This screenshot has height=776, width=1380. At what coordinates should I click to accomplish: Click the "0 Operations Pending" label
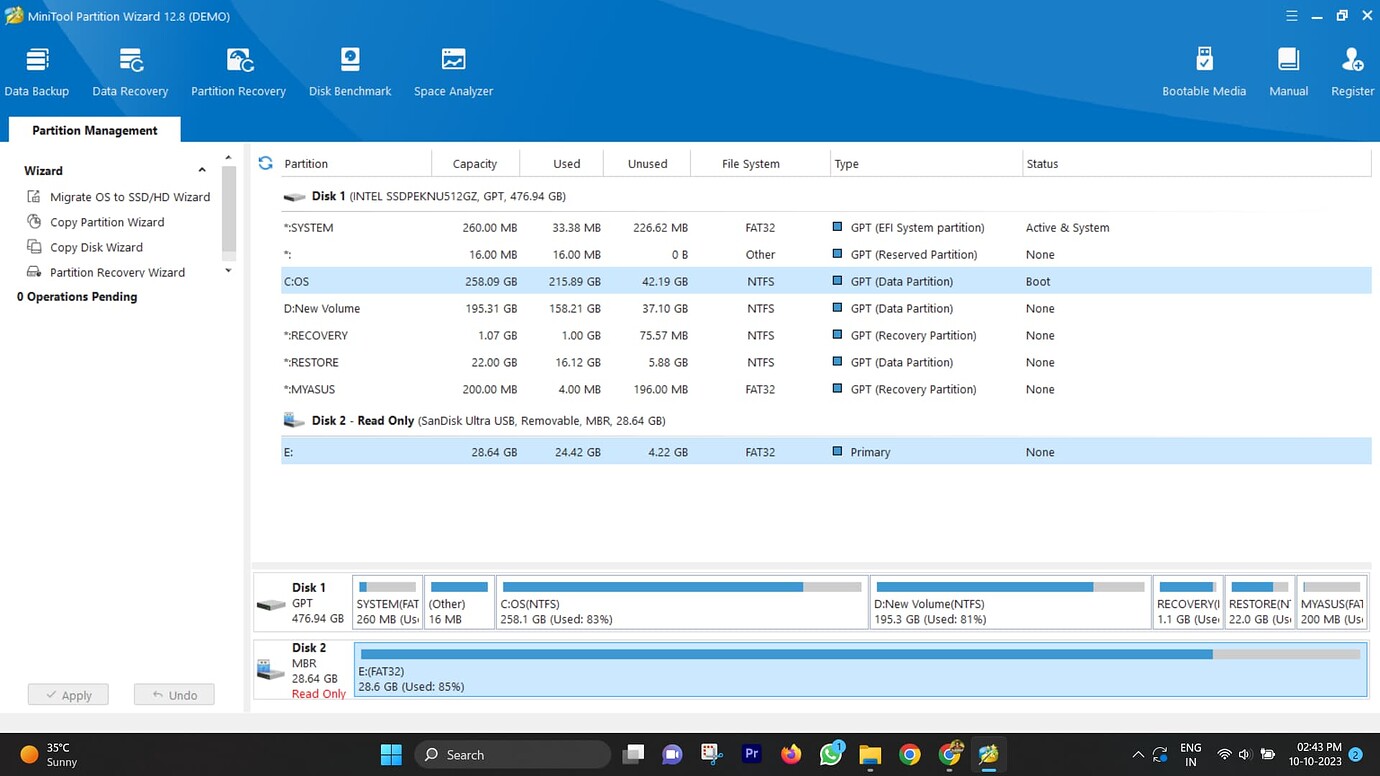(x=77, y=297)
